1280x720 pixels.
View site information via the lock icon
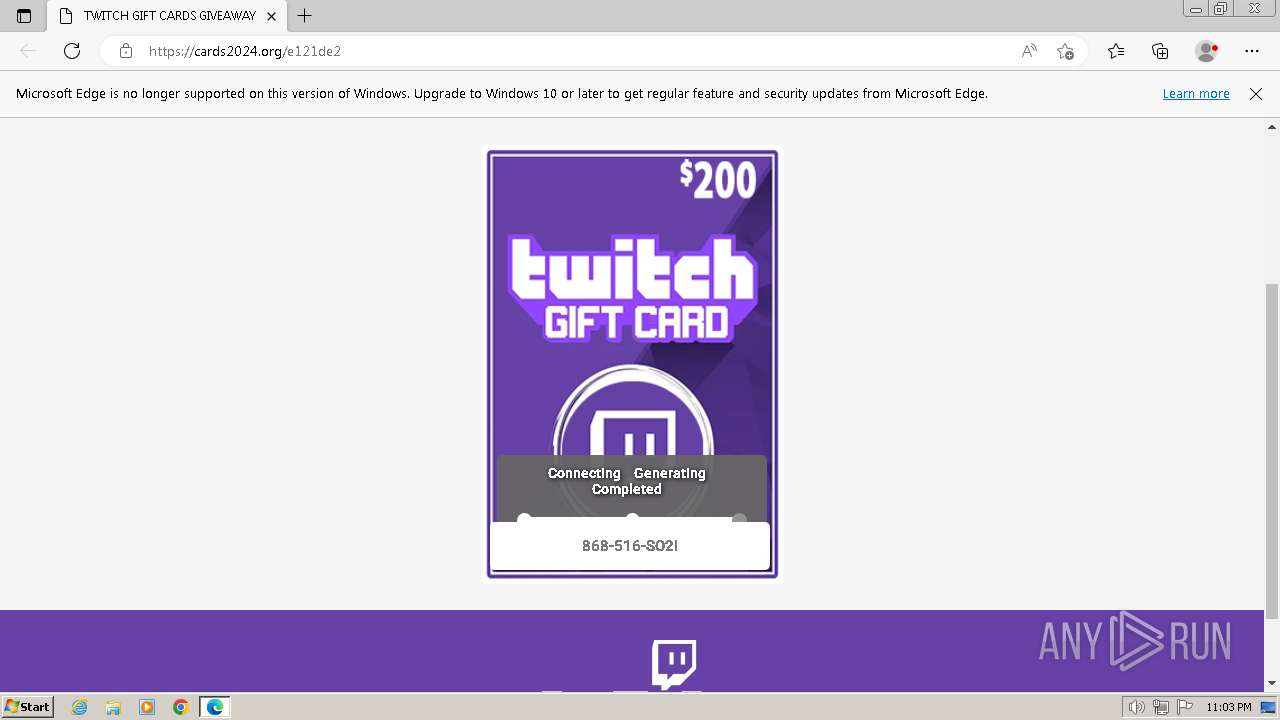126,51
